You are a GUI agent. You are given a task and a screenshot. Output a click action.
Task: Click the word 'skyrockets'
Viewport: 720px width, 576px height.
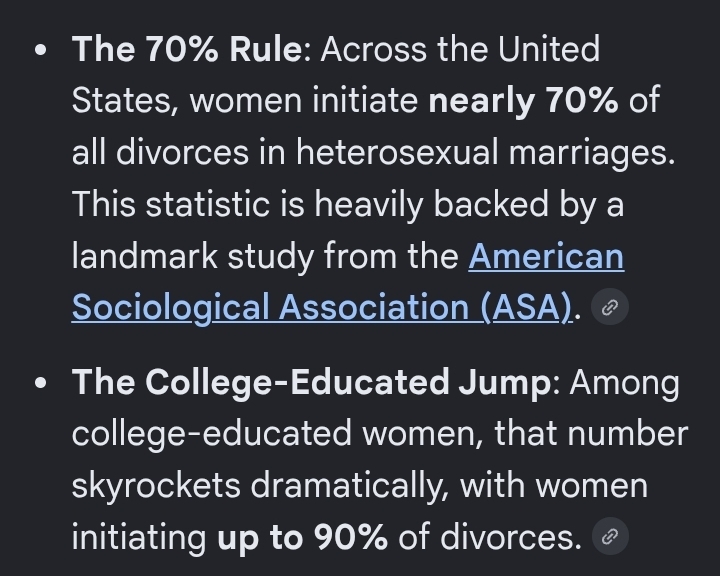pyautogui.click(x=156, y=486)
